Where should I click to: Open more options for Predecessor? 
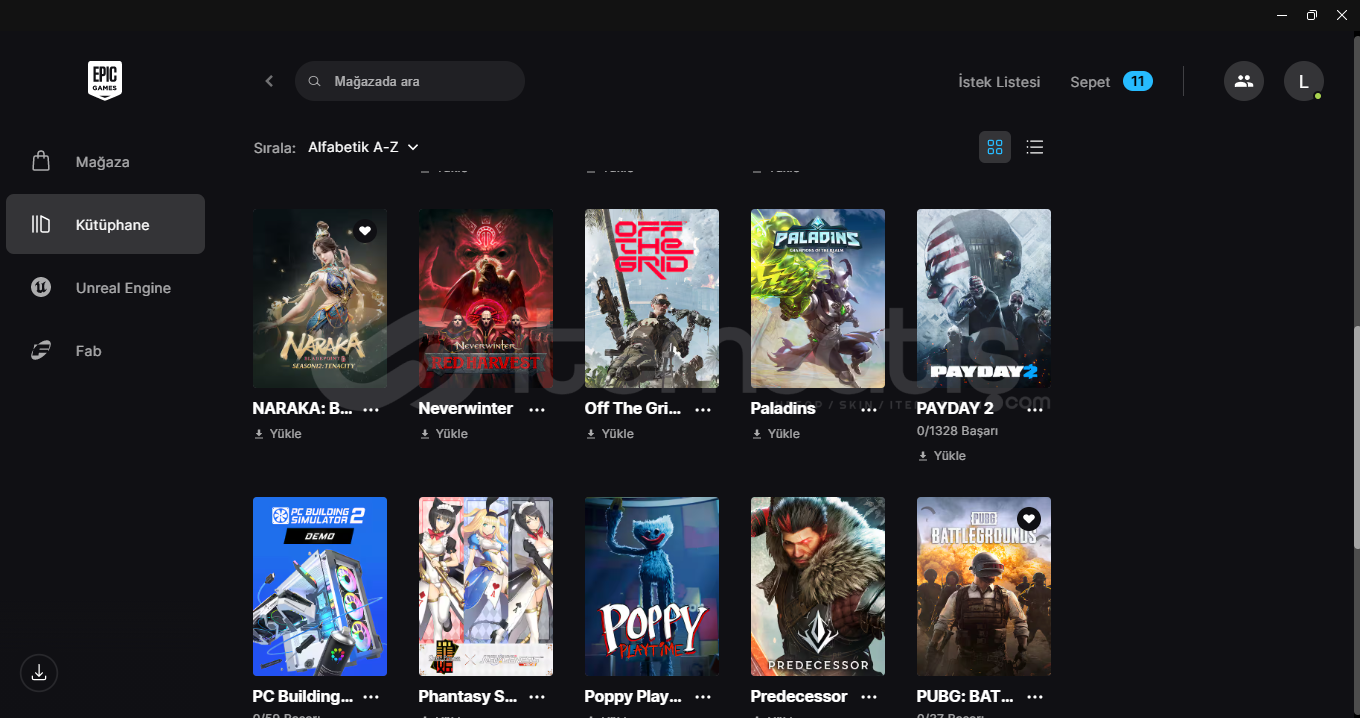click(869, 697)
